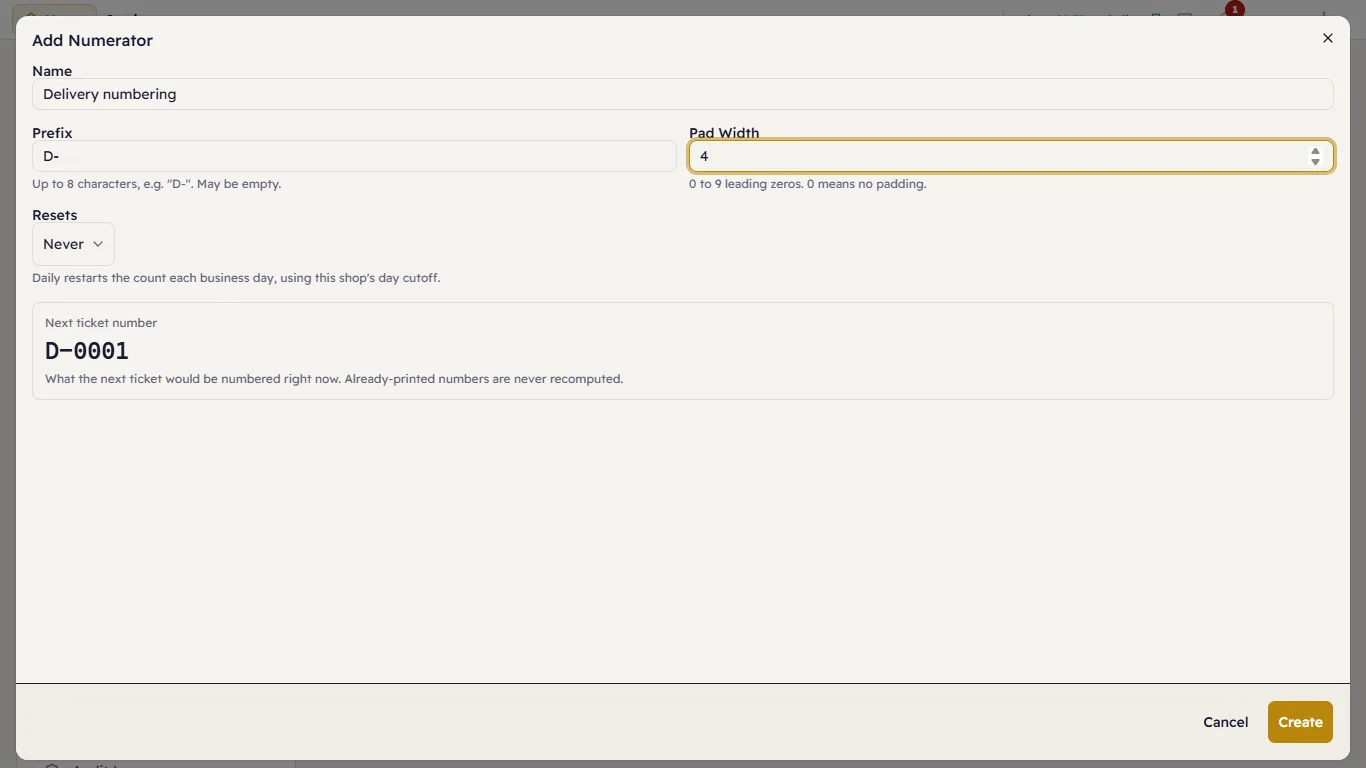
Task: Click the 'Pad Width' field label
Action: 724,133
